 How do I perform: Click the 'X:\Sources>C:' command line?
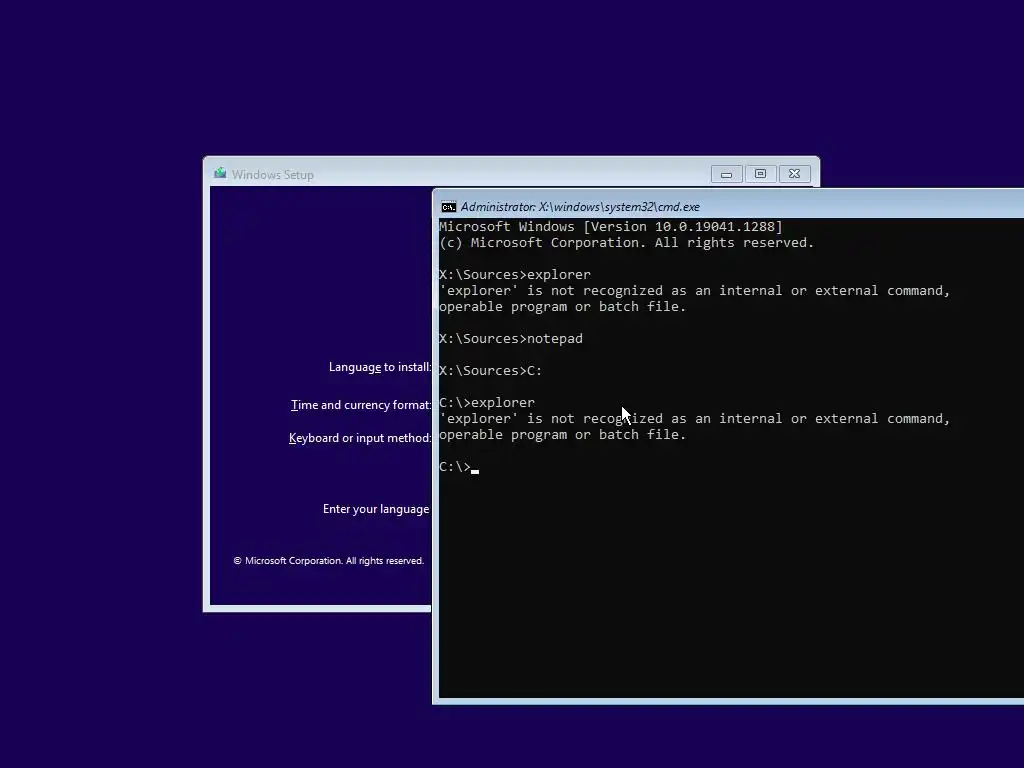click(x=490, y=370)
